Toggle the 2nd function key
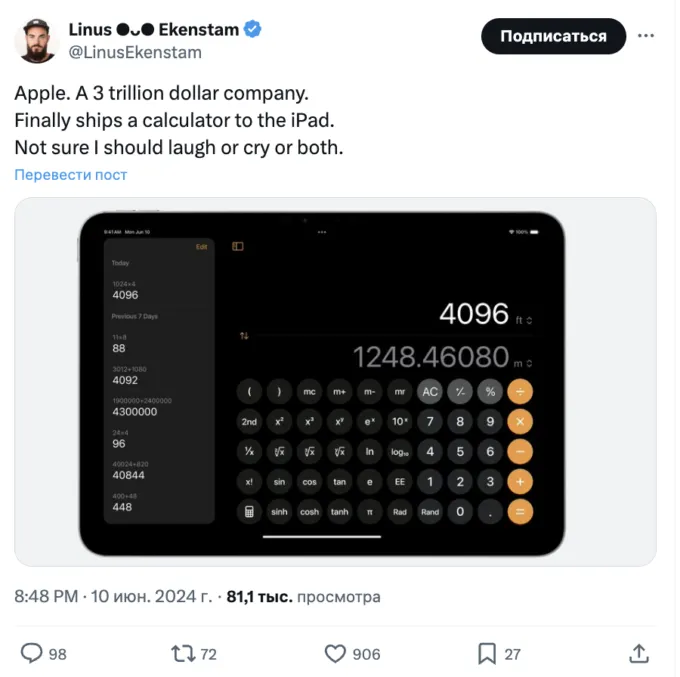Viewport: 680px width, 677px height. click(249, 422)
